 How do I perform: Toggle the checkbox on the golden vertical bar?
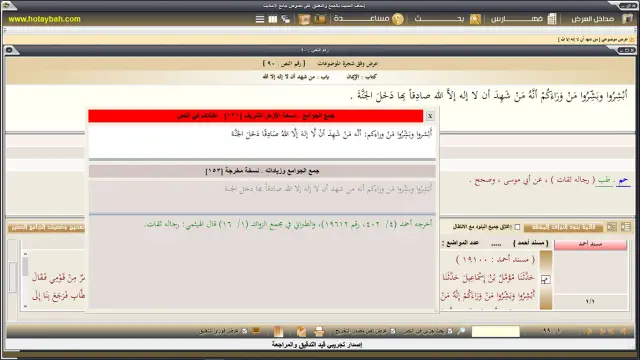(545, 280)
